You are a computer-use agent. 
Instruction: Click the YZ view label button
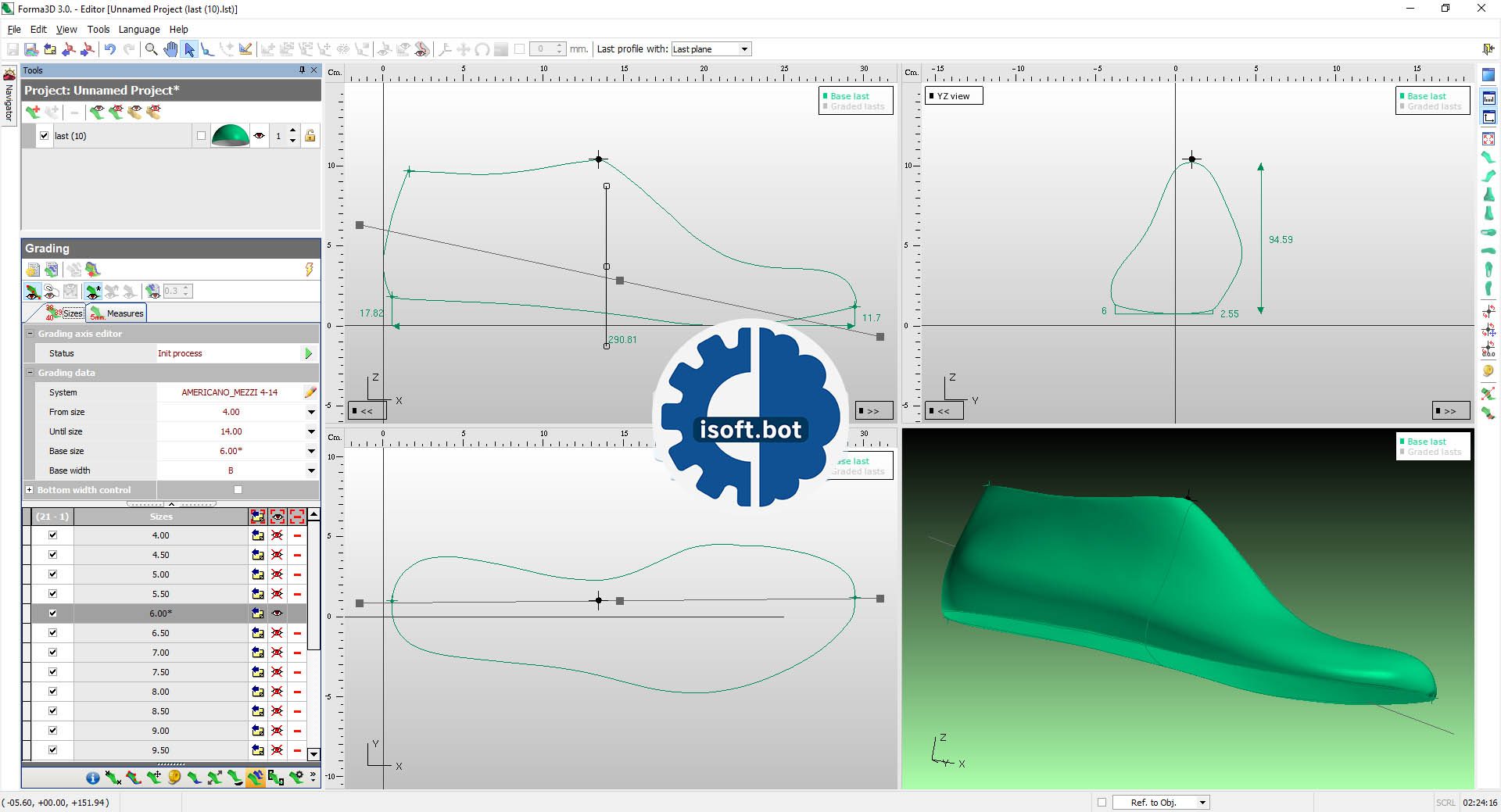tap(953, 96)
